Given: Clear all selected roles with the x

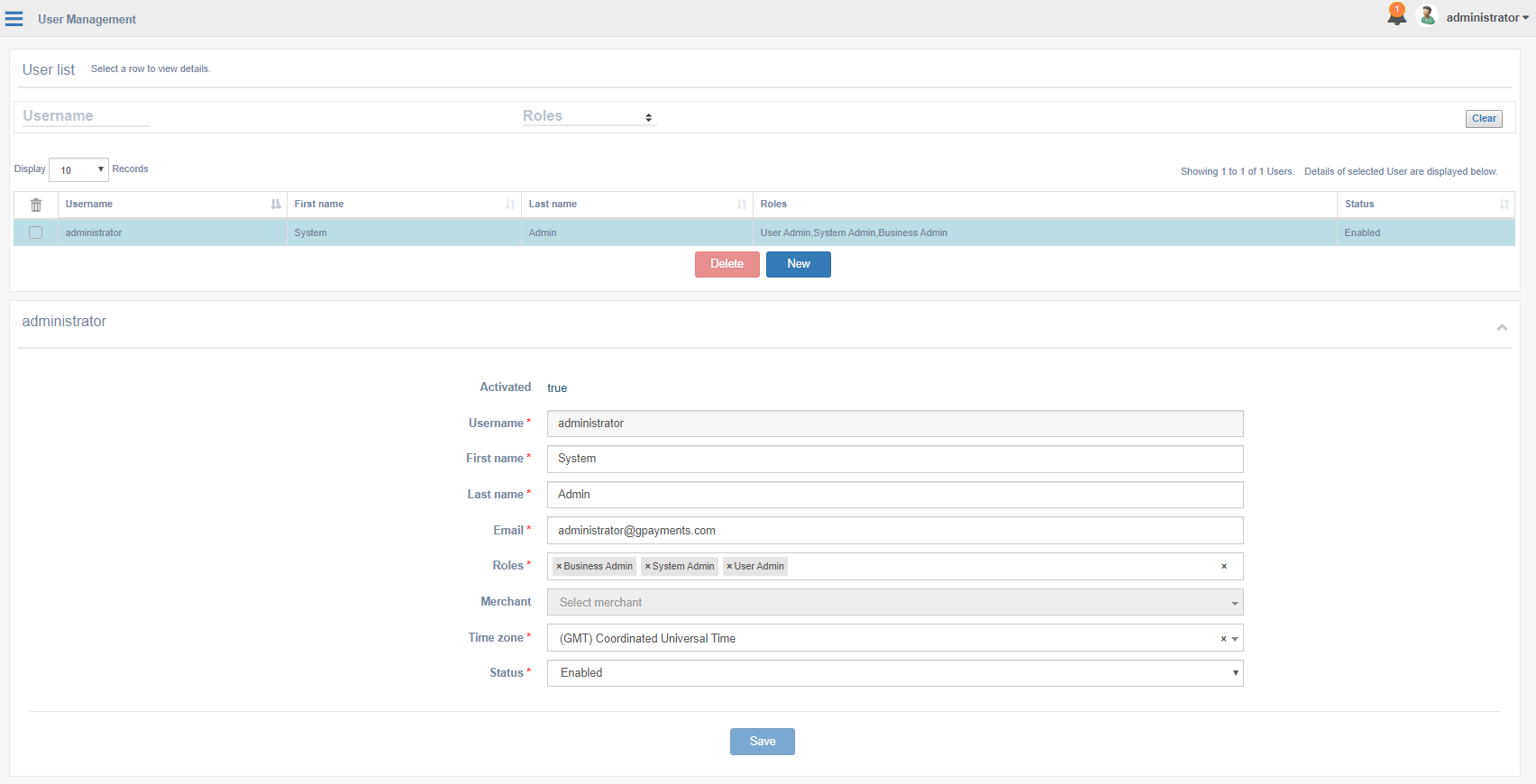Looking at the screenshot, I should pyautogui.click(x=1223, y=567).
